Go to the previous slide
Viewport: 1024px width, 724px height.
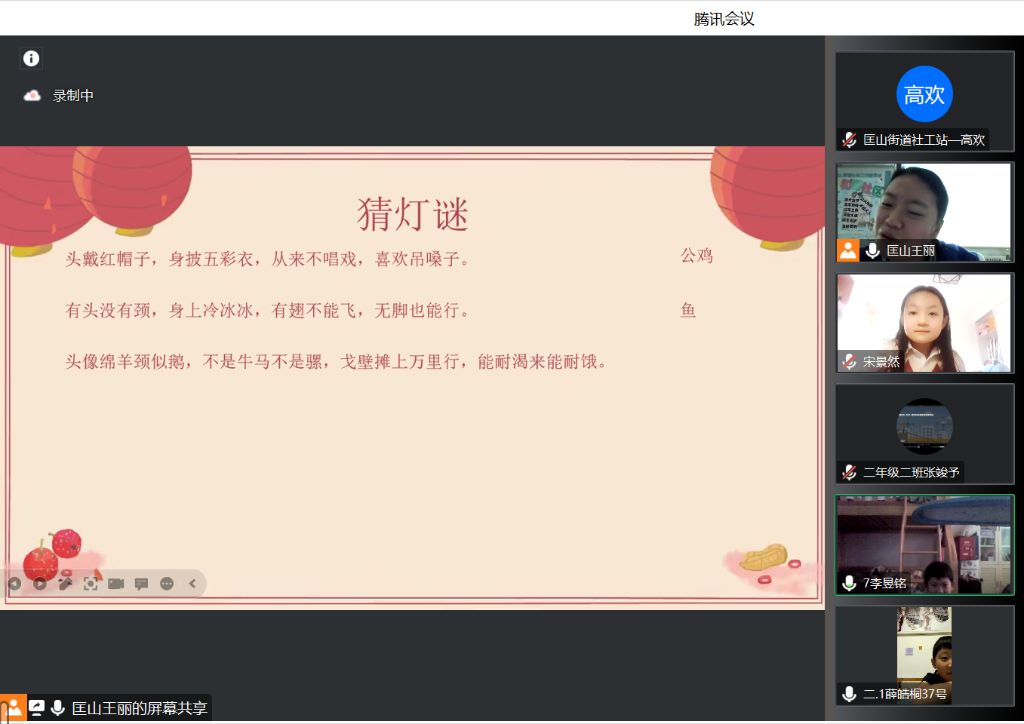[x=14, y=584]
